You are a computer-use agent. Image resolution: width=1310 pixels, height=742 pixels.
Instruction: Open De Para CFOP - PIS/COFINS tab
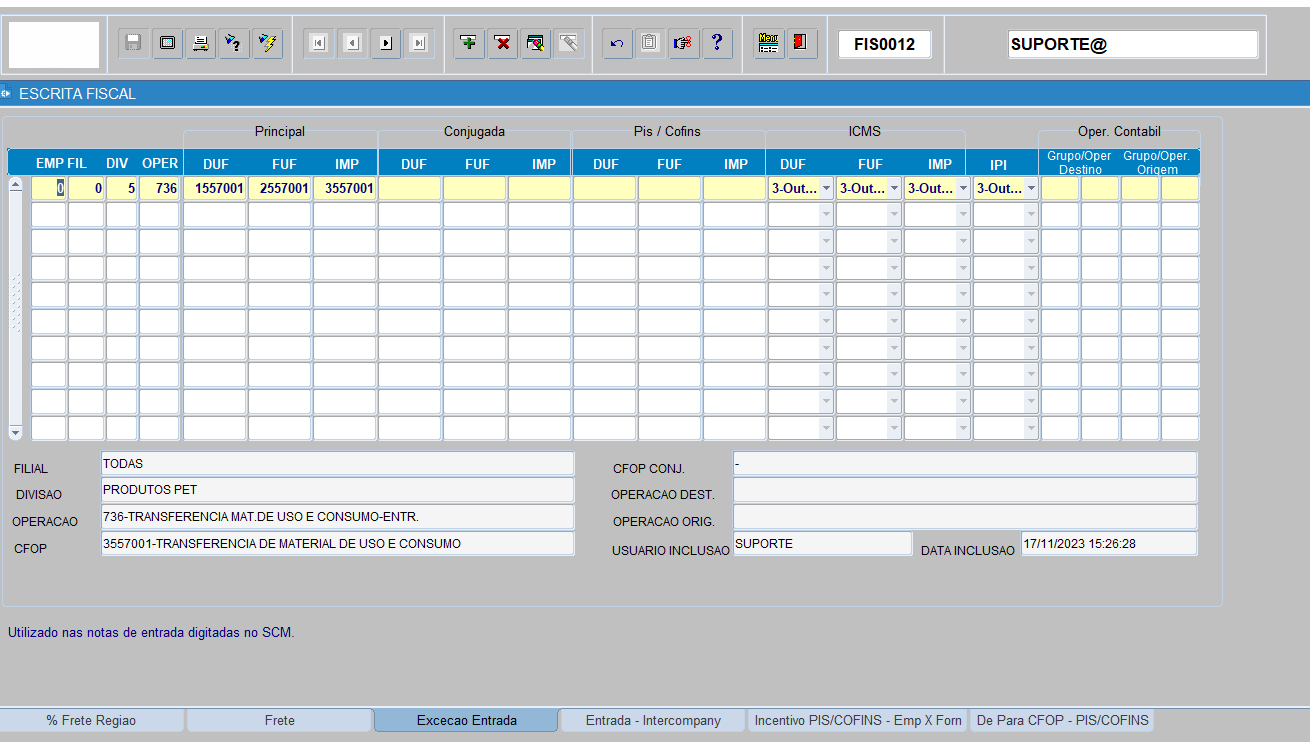pyautogui.click(x=1062, y=720)
